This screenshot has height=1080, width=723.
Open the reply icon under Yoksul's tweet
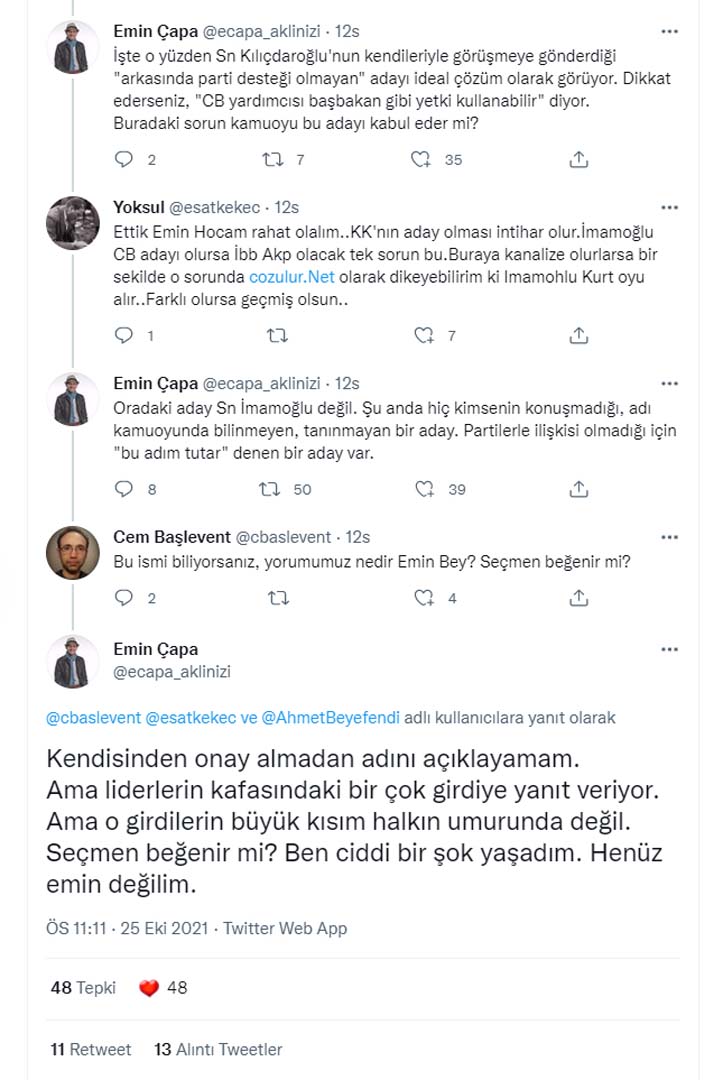(124, 336)
